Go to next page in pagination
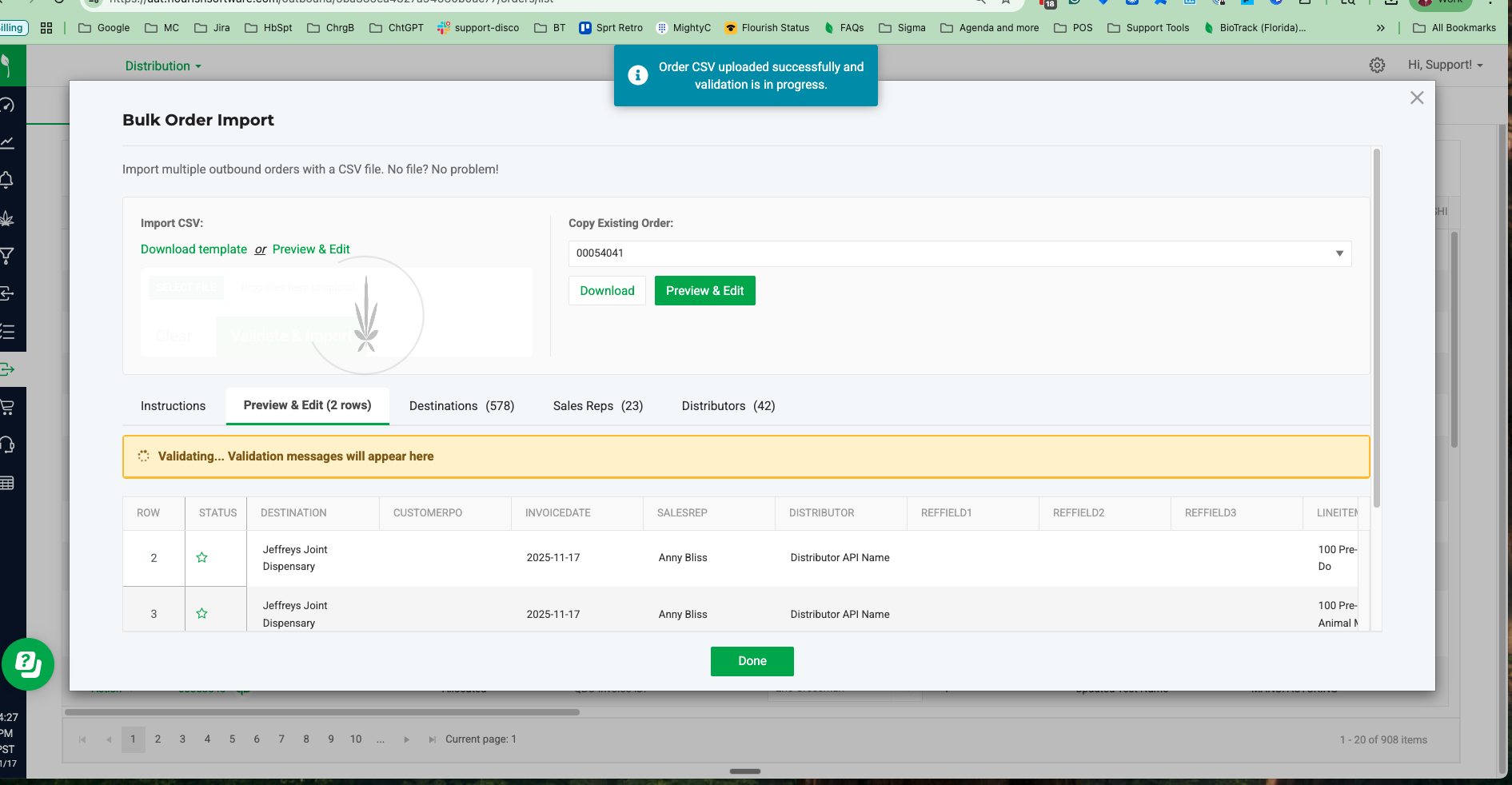Viewport: 1512px width, 785px height. (x=406, y=739)
